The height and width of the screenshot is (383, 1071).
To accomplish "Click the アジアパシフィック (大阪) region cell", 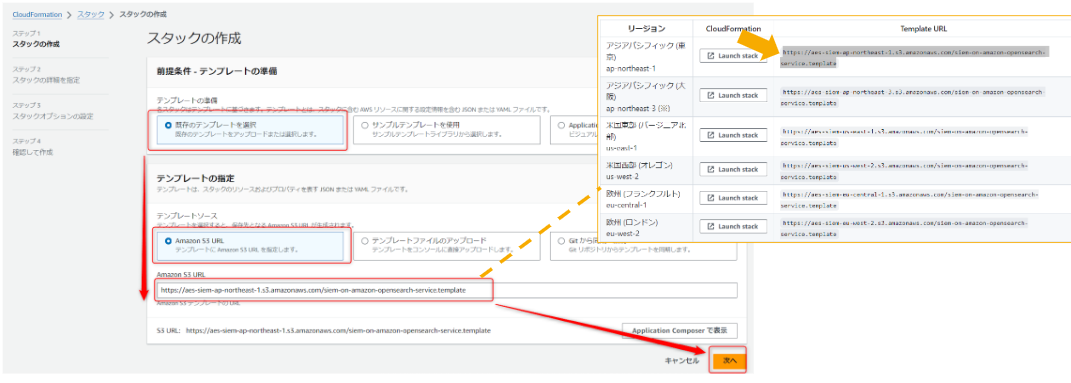I will point(645,96).
